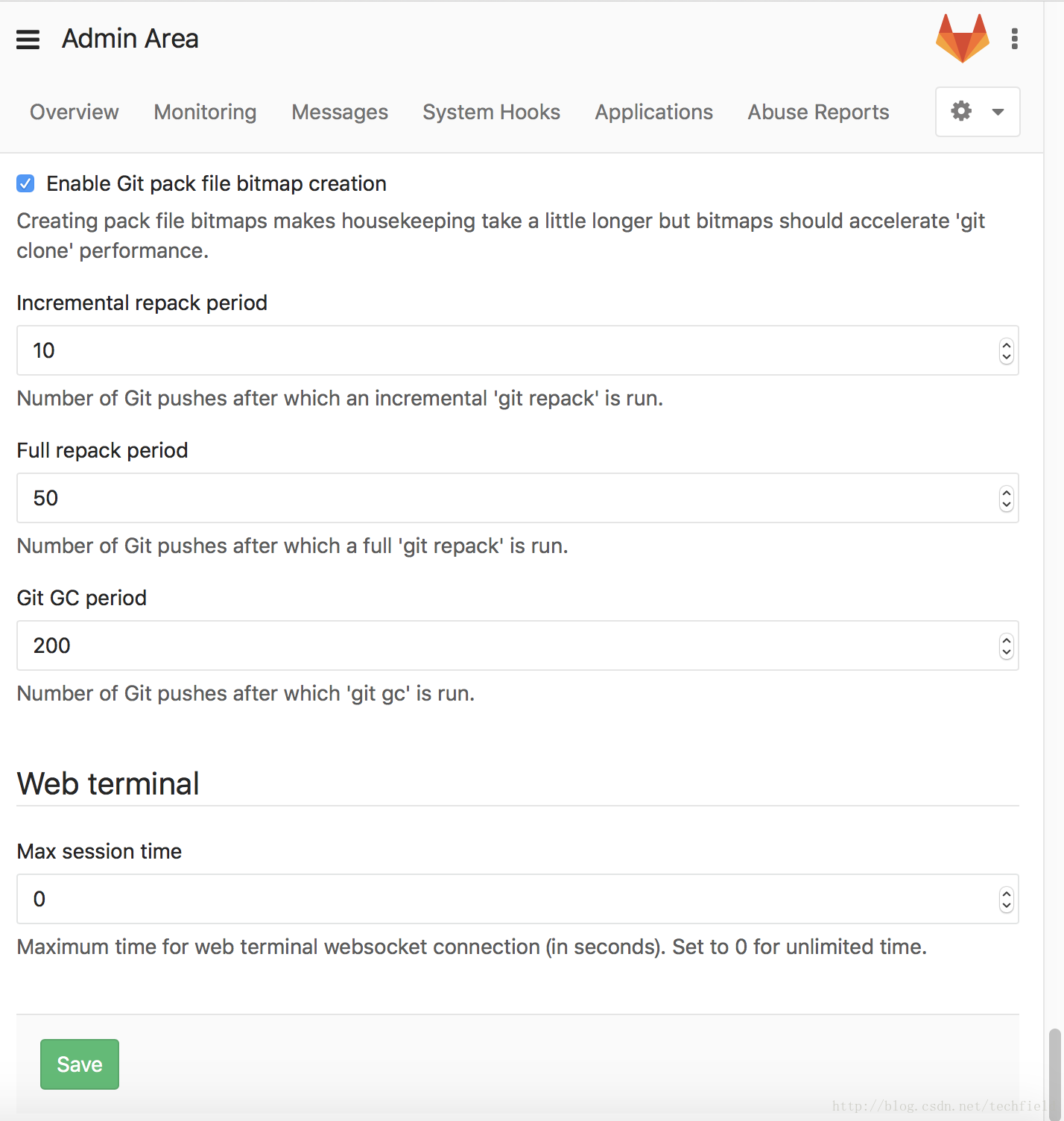1064x1121 pixels.
Task: Click stepper arrows on Git GC period
Action: pos(1007,646)
